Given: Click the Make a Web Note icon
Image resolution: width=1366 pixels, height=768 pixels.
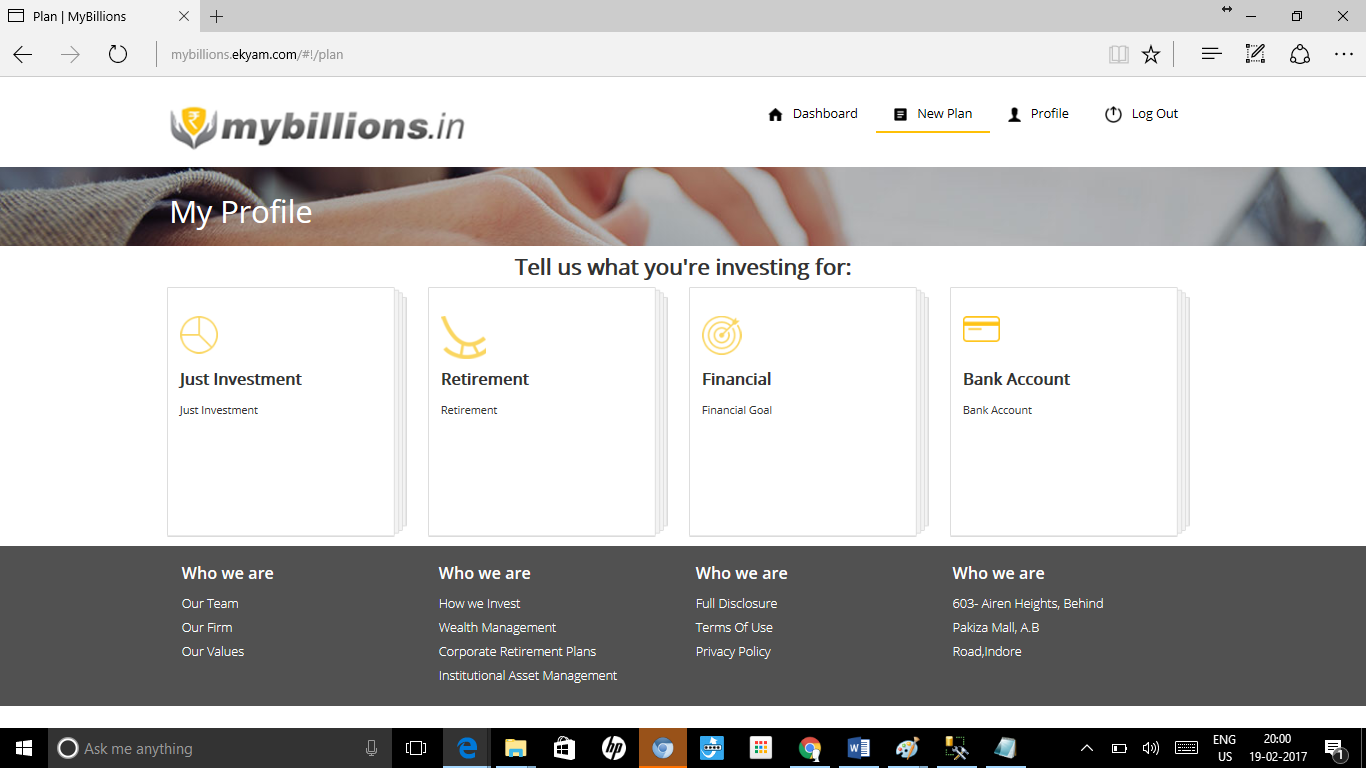Looking at the screenshot, I should (1255, 55).
